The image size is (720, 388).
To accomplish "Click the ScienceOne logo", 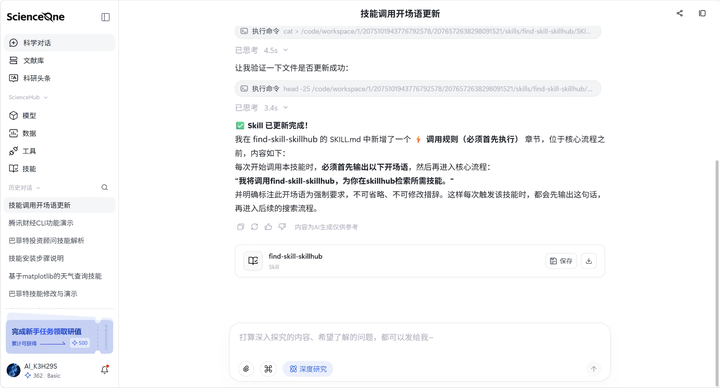I will pyautogui.click(x=35, y=17).
